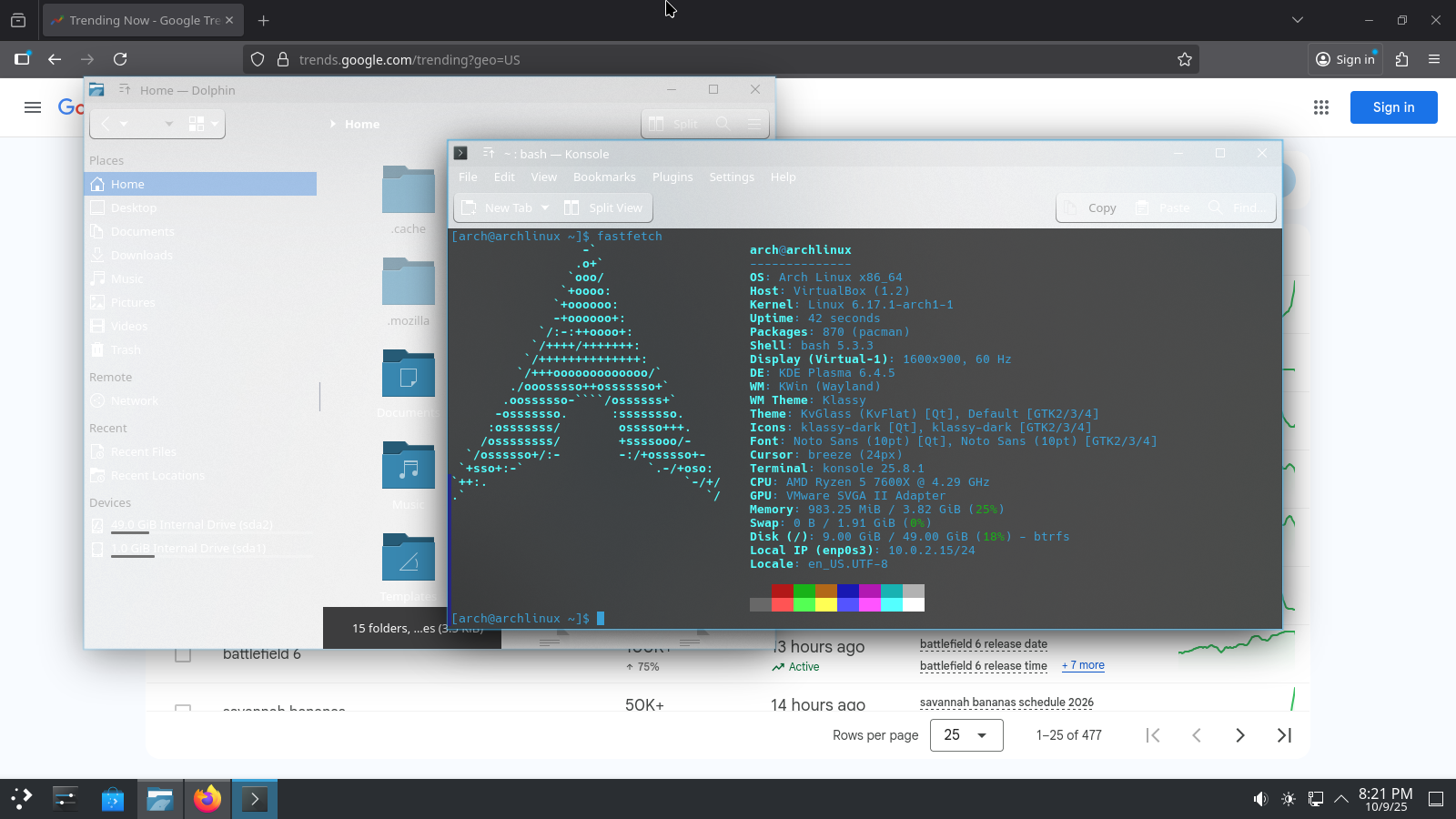Expand hidden system tray icons arrow
This screenshot has width=1456, height=819.
click(1341, 799)
